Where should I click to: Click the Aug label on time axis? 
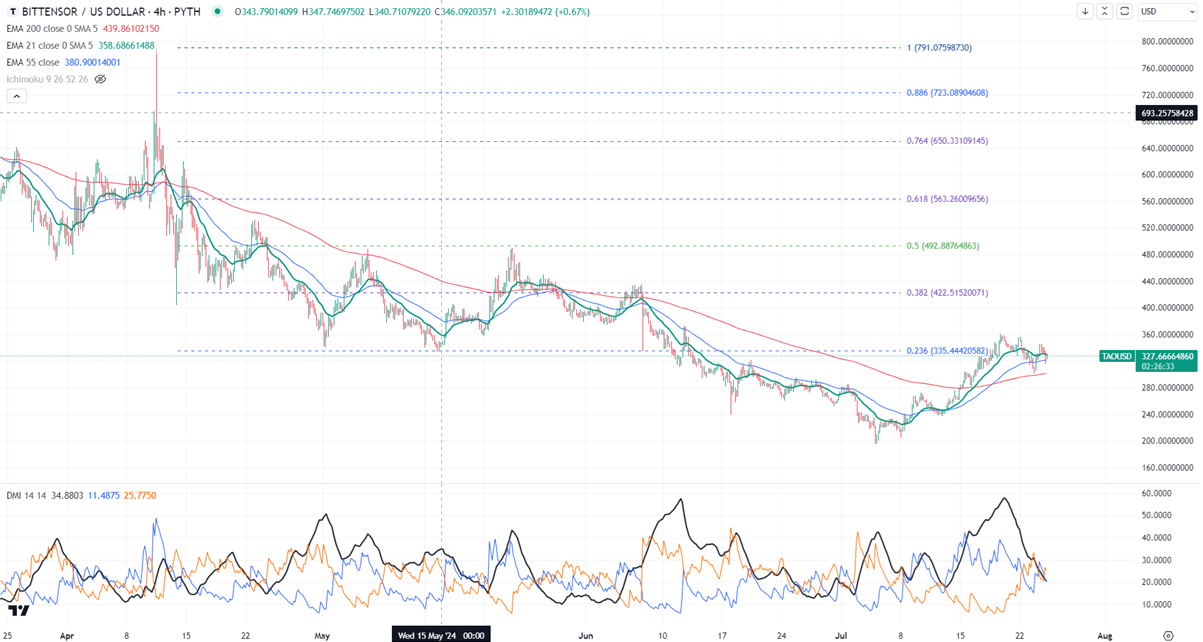coord(1104,634)
